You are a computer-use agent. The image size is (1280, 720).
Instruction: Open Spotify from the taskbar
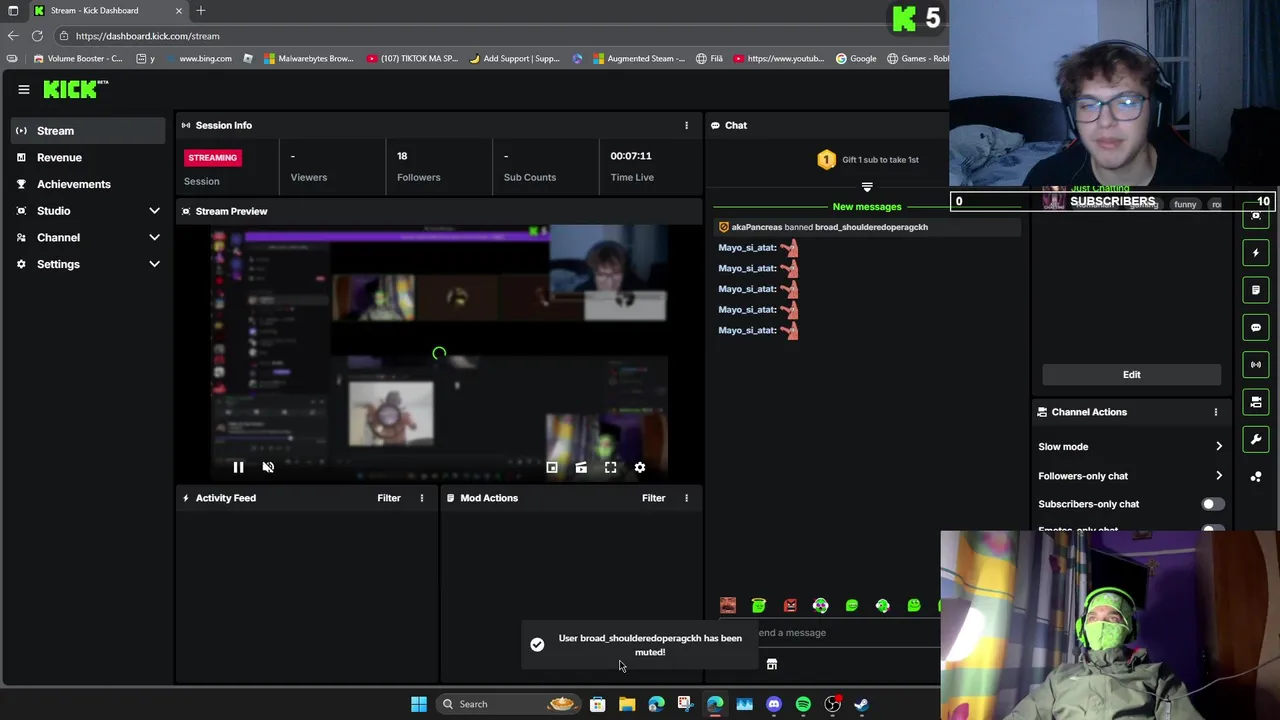(803, 704)
